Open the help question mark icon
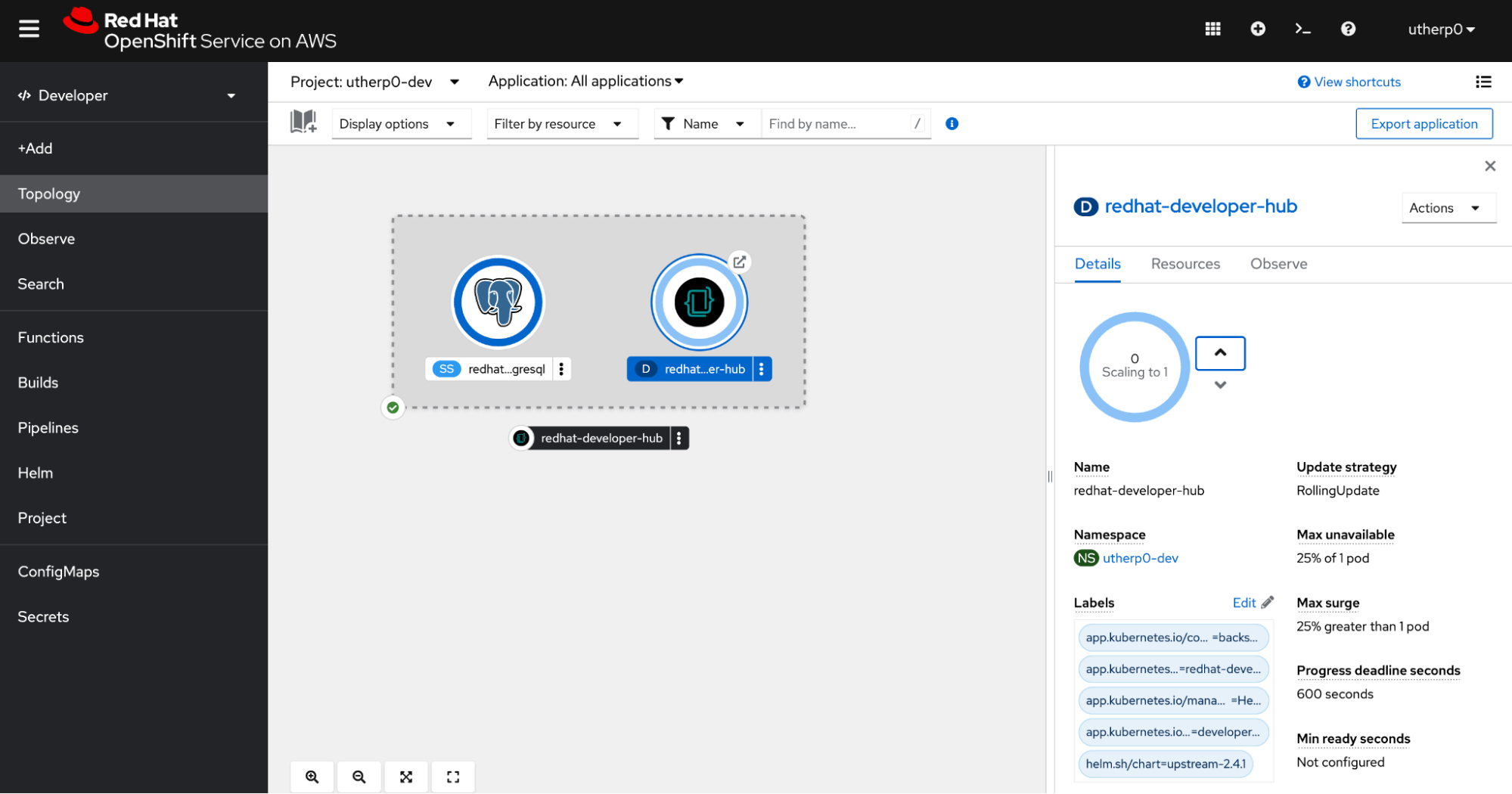 (1348, 29)
